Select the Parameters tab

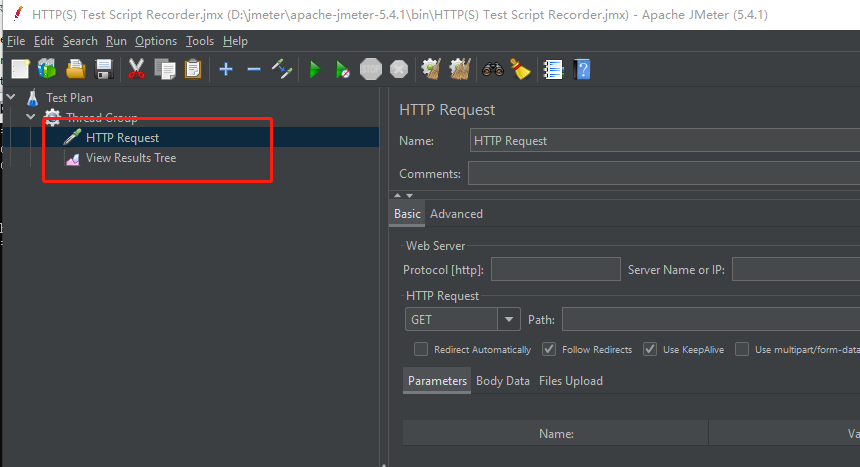437,381
